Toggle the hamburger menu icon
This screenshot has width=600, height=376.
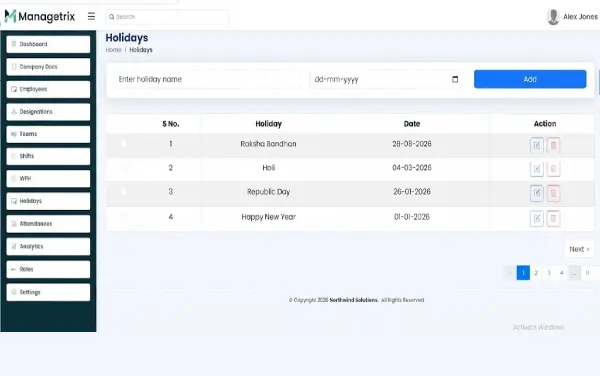[x=91, y=16]
